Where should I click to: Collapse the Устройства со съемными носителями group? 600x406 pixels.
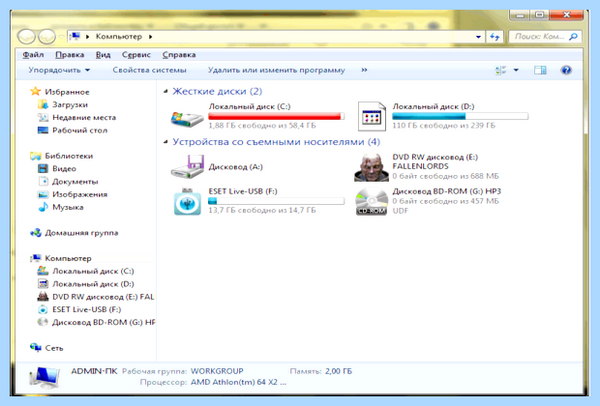166,142
